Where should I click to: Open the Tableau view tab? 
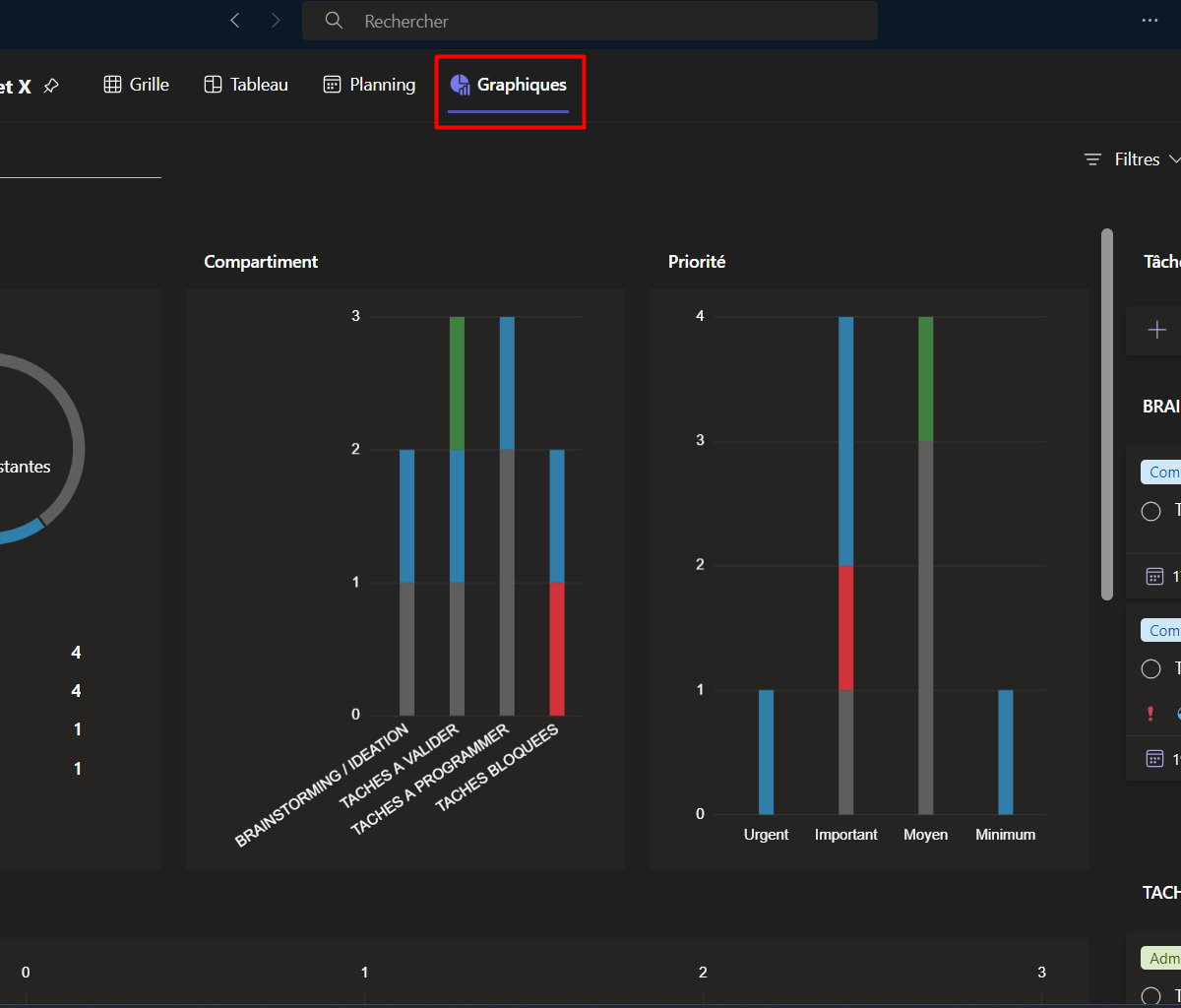pos(246,85)
